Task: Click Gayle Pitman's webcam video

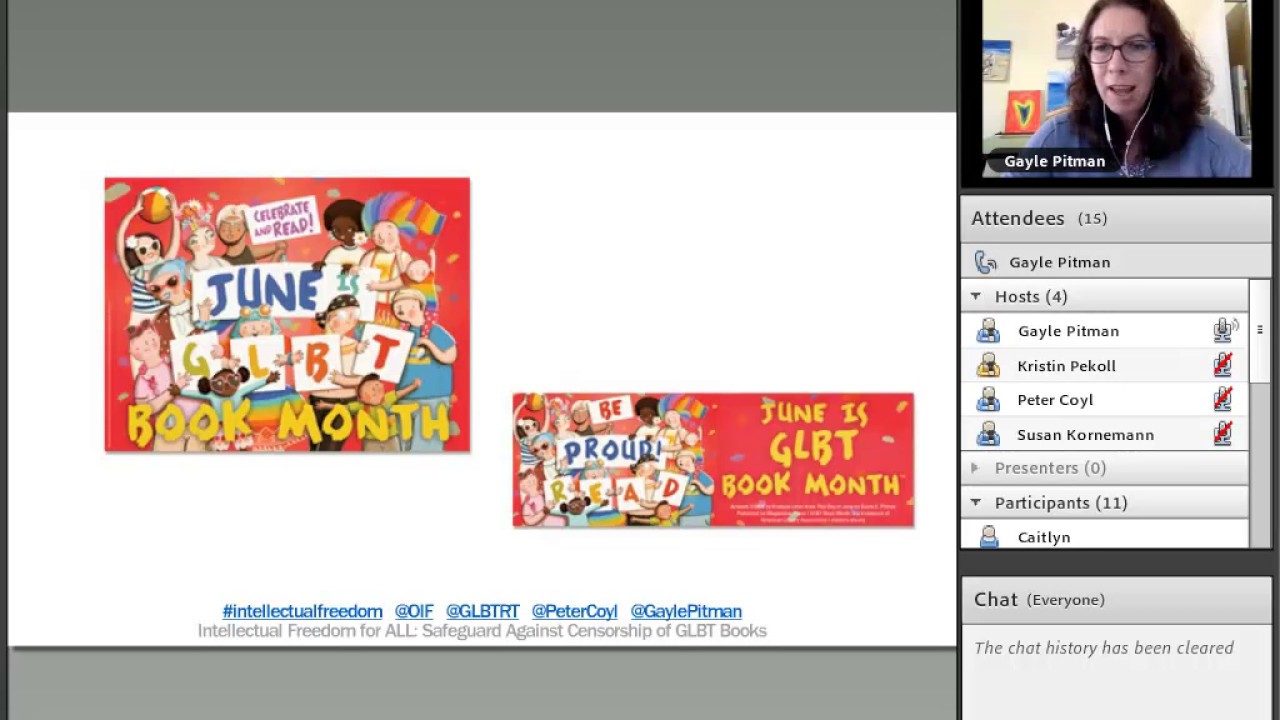Action: pos(1116,89)
